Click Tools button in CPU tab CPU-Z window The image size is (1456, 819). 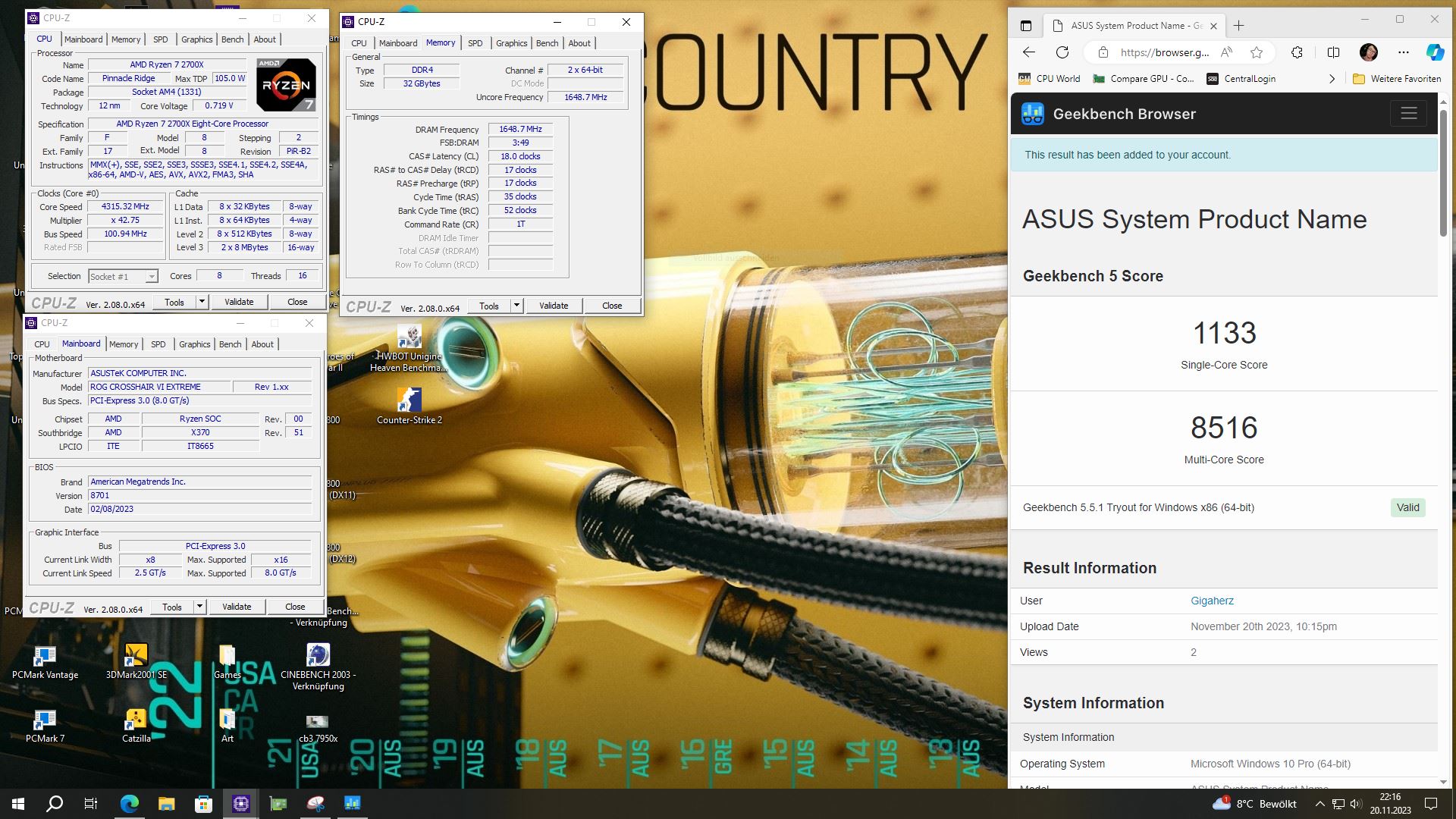(174, 302)
